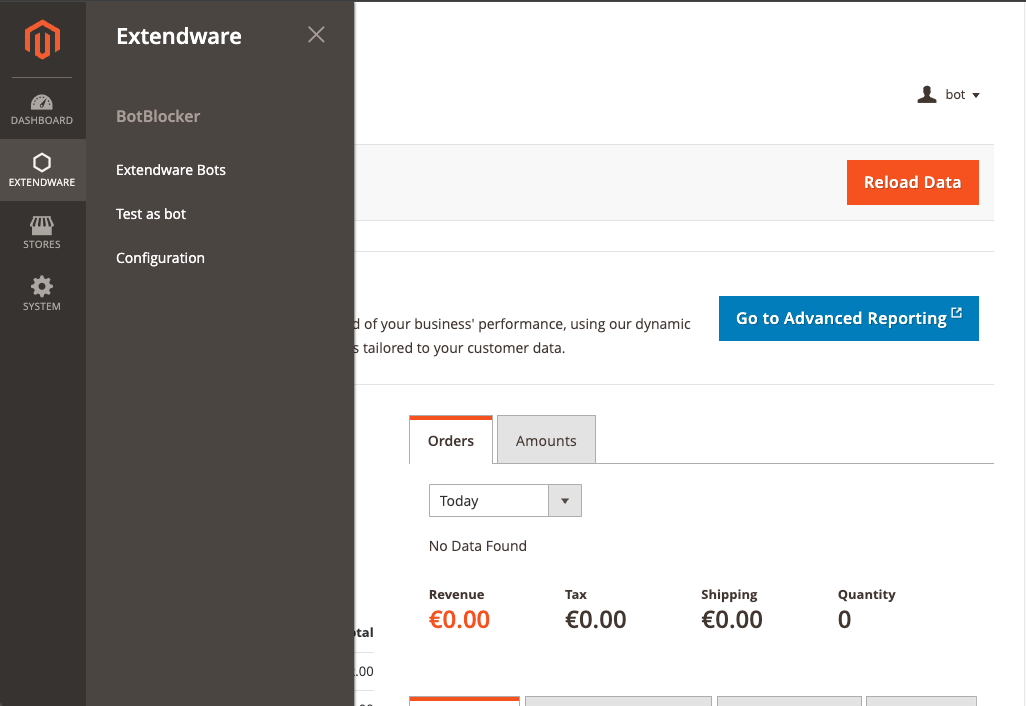Switch to the Amounts tab
Image resolution: width=1026 pixels, height=706 pixels.
pos(546,440)
